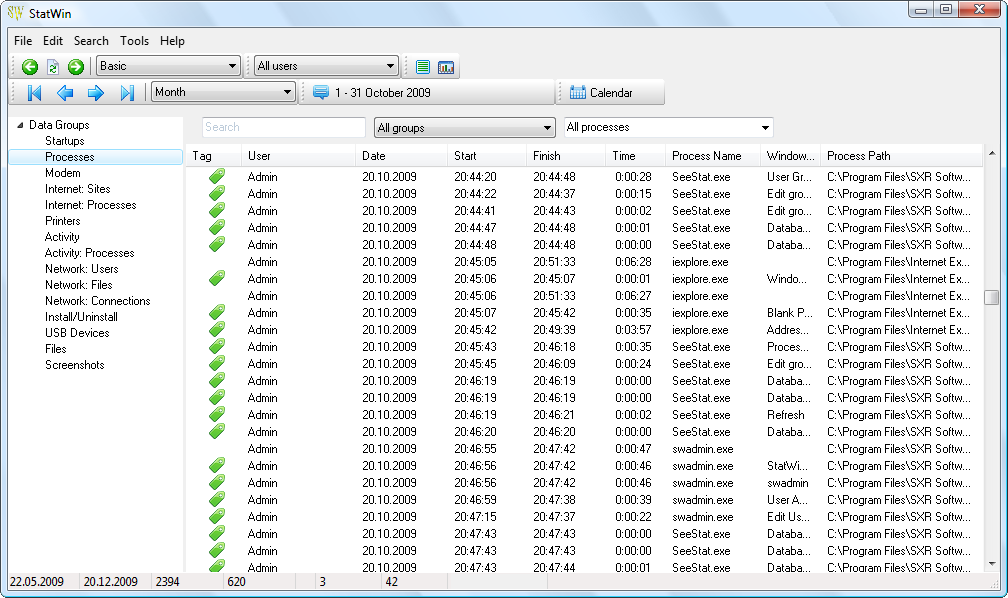Click inside the Search input field

pyautogui.click(x=283, y=127)
